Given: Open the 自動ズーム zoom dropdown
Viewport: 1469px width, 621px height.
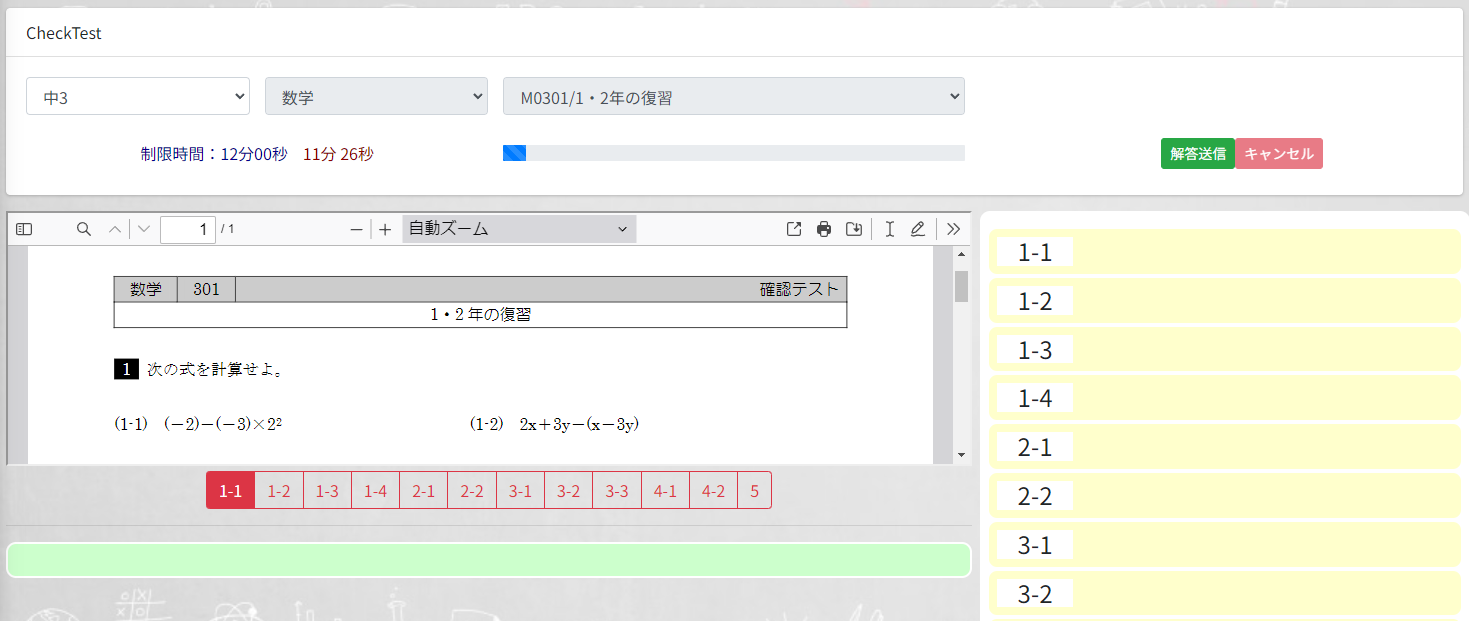Looking at the screenshot, I should pyautogui.click(x=518, y=229).
